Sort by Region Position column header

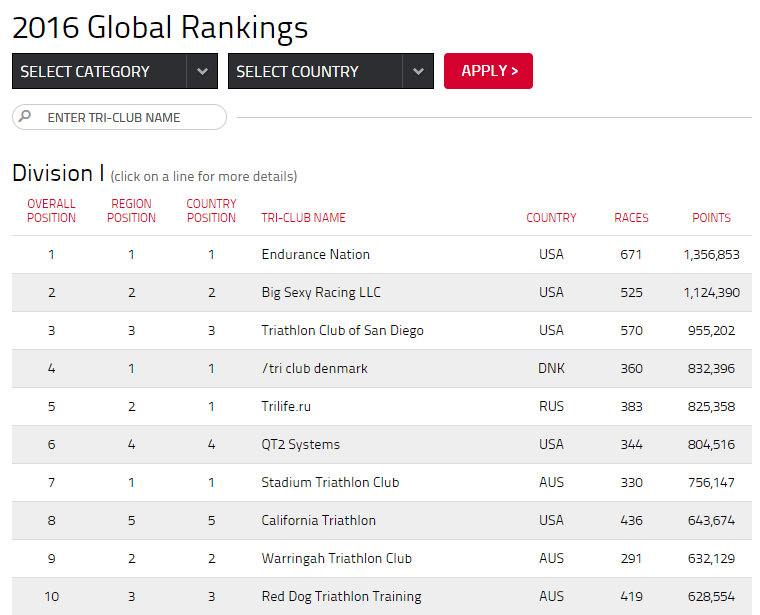pos(131,211)
